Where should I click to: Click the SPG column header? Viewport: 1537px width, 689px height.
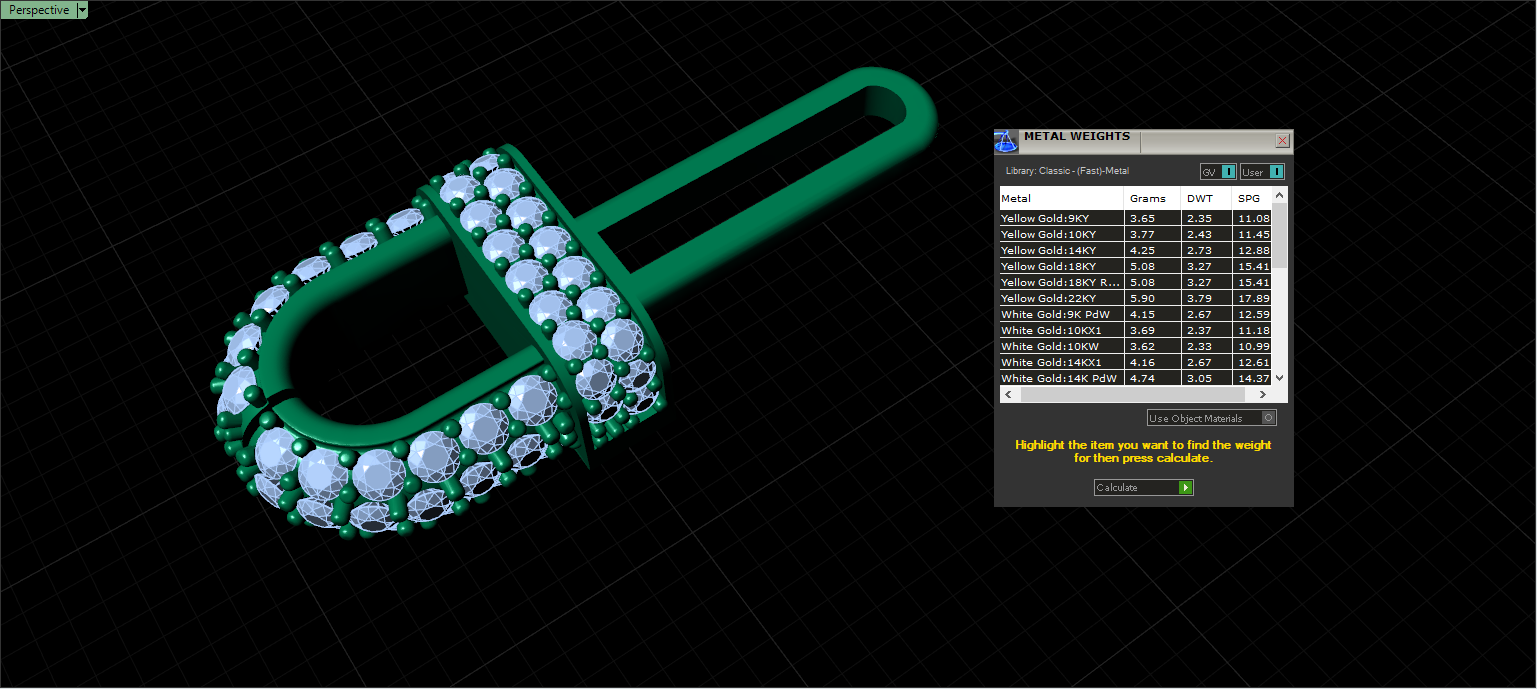click(1252, 198)
